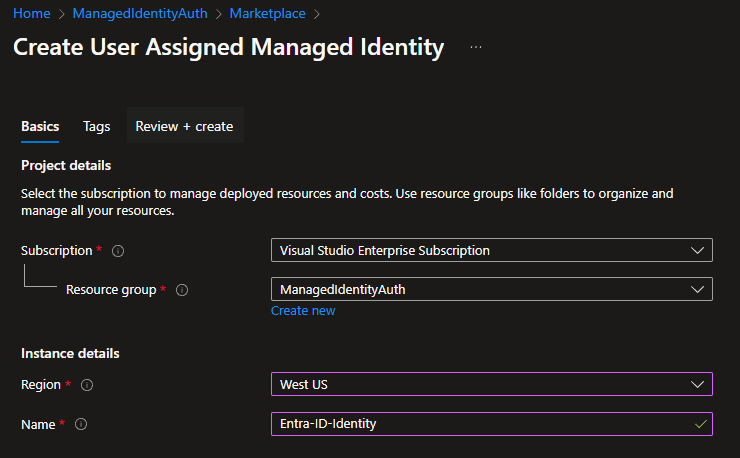740x458 pixels.
Task: Expand the Subscription dropdown
Action: point(491,250)
